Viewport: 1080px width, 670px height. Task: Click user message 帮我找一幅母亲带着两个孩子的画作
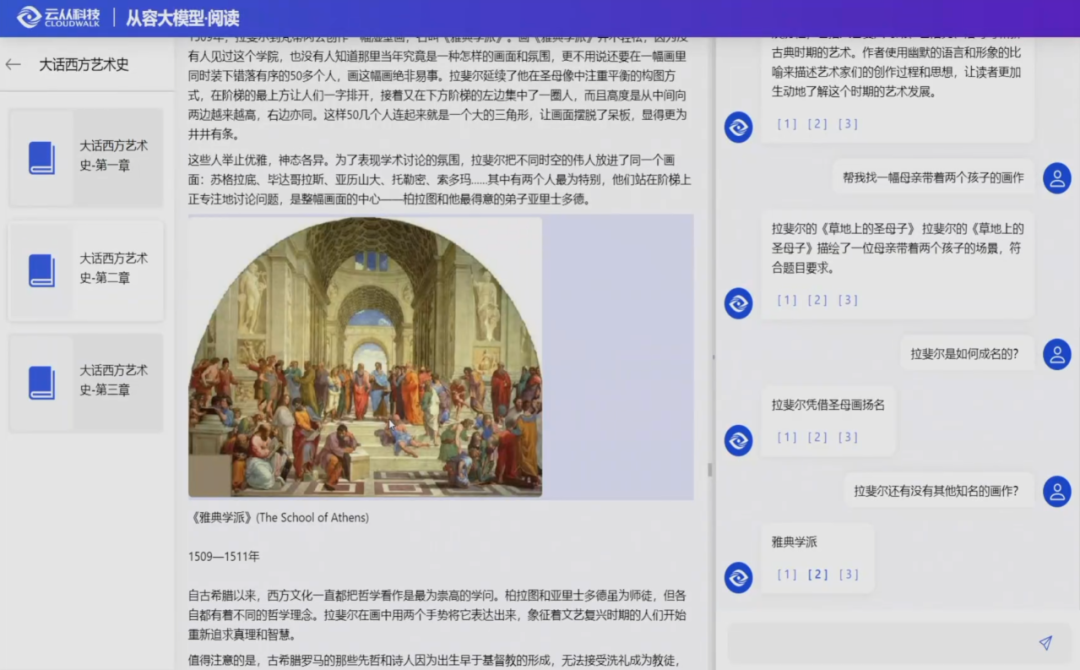pos(933,178)
